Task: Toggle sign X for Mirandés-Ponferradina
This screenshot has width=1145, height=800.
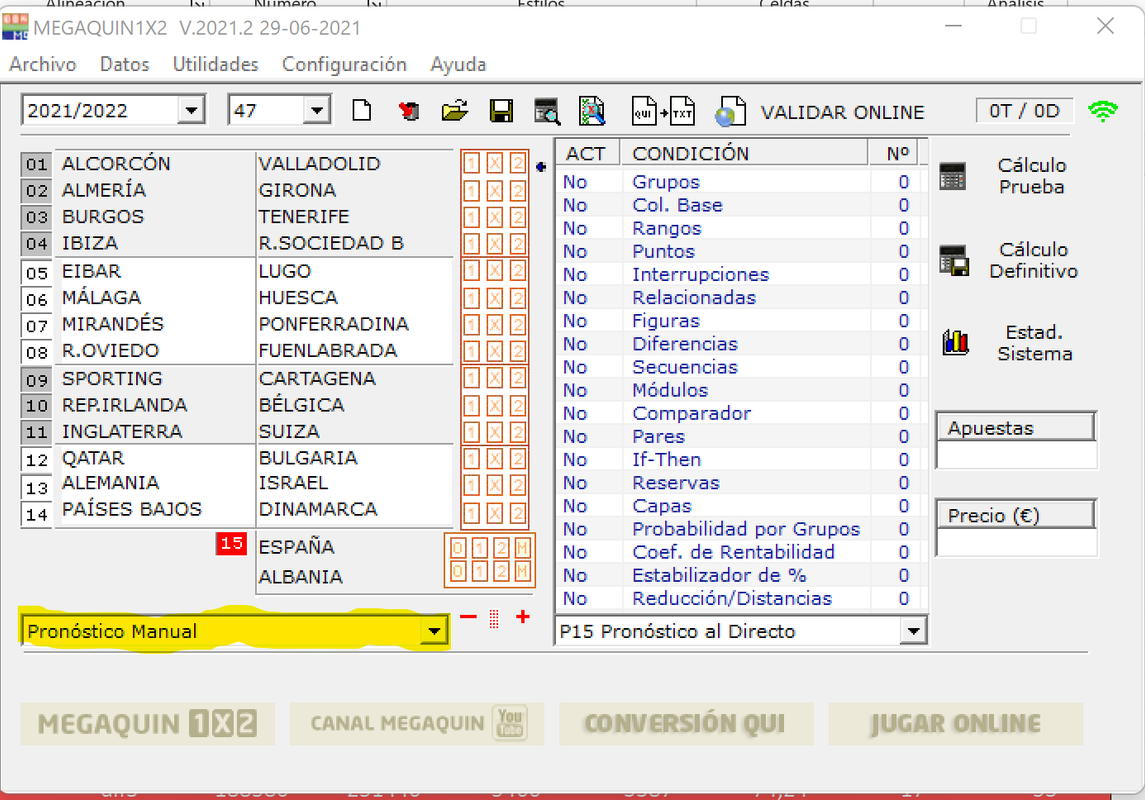Action: [x=494, y=325]
